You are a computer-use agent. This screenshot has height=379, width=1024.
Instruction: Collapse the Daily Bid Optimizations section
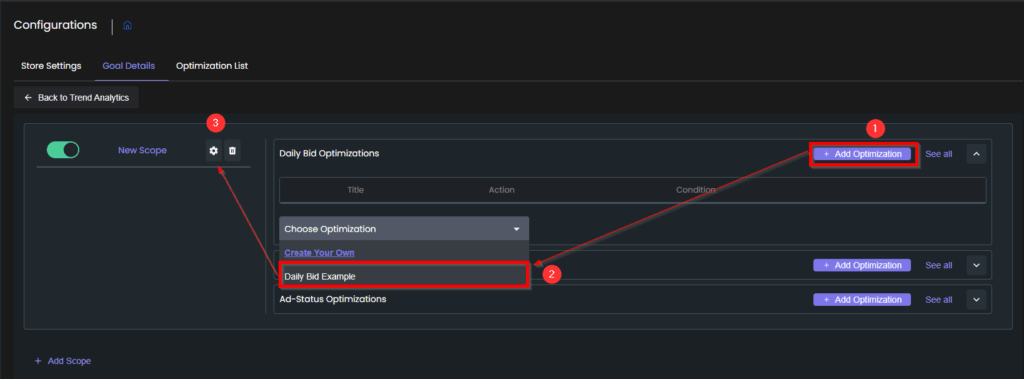pos(976,154)
